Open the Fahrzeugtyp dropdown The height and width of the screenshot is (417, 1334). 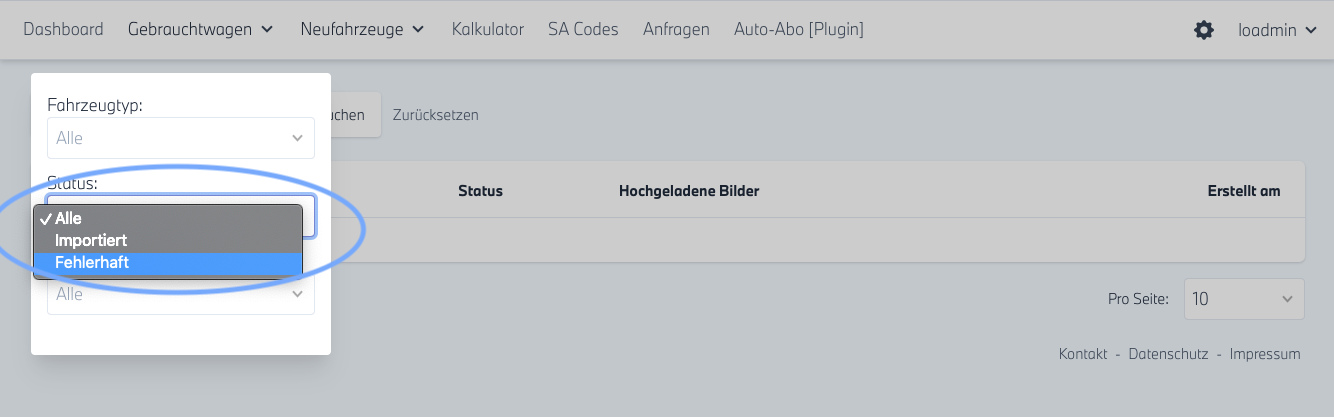point(181,138)
